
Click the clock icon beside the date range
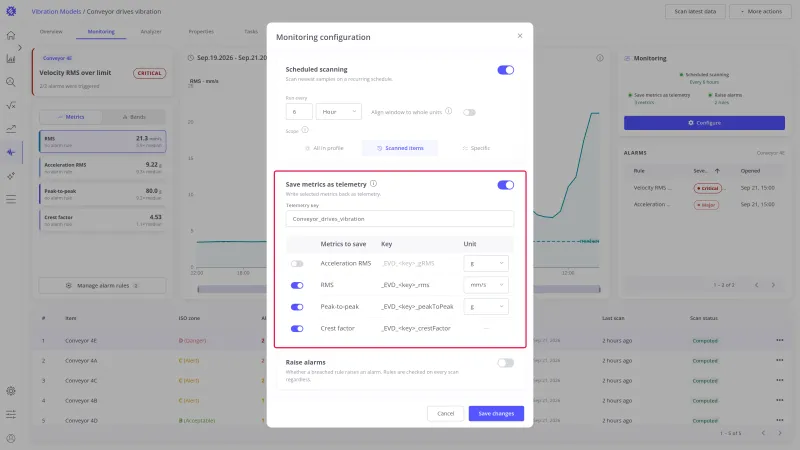coord(191,58)
